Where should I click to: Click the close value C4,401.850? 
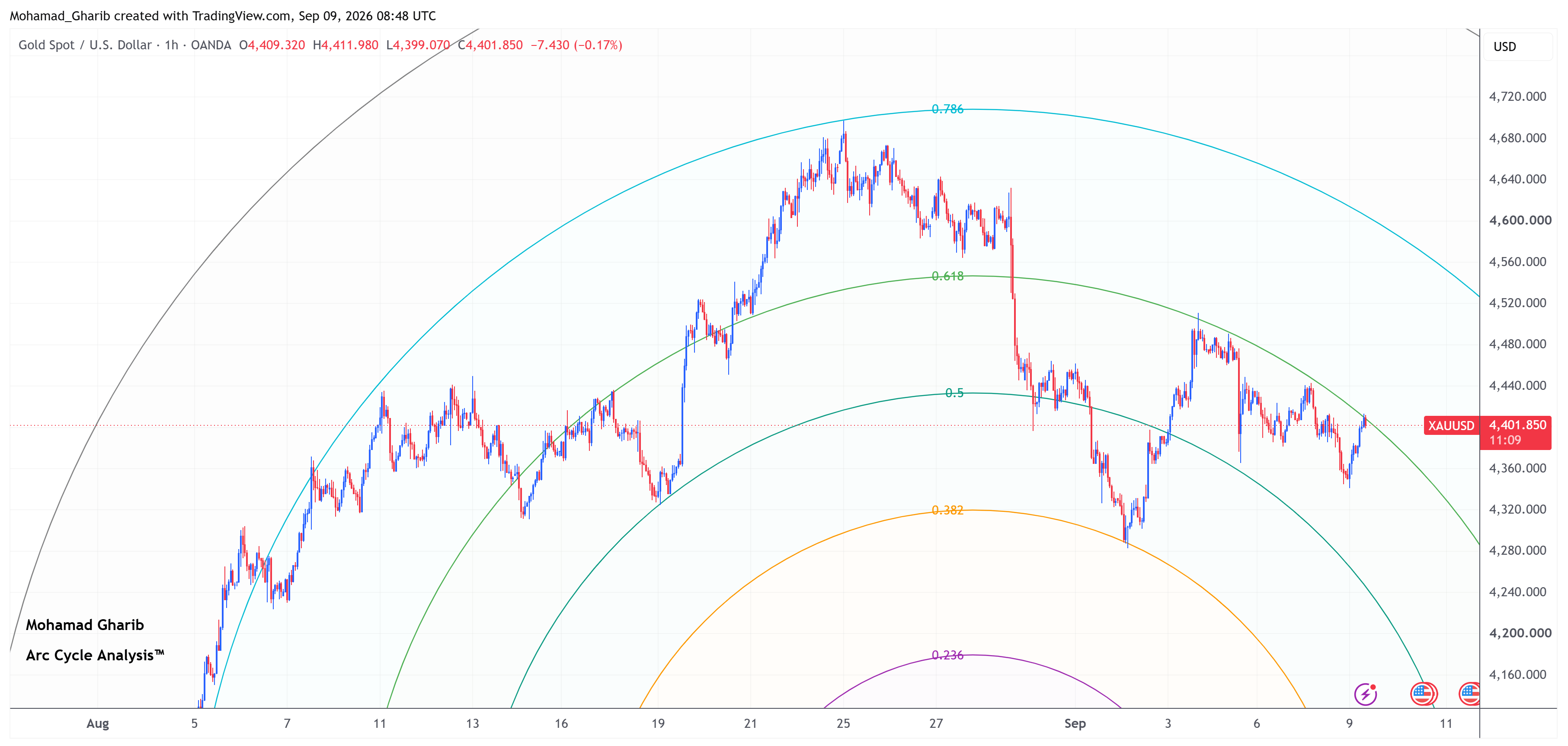click(x=491, y=45)
